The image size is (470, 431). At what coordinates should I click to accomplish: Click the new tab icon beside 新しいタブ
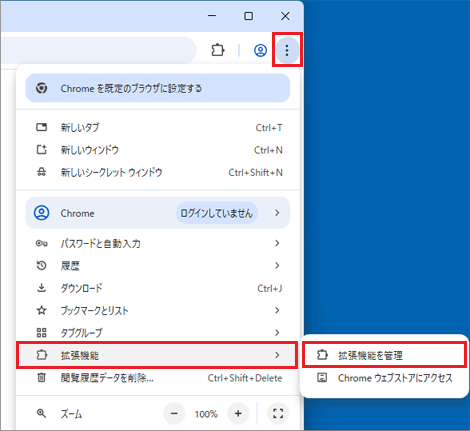[42, 127]
